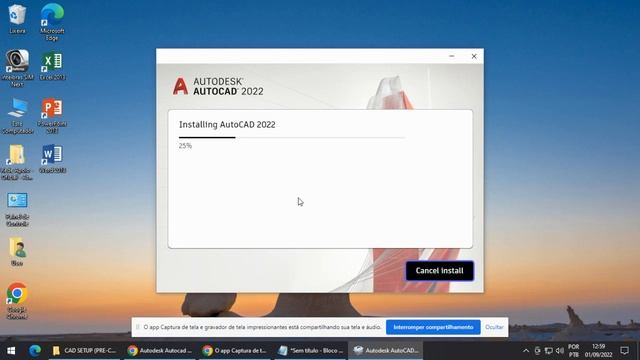Open Microsoft Edge desktop shortcut
Viewport: 640px width, 360px height.
(52, 22)
